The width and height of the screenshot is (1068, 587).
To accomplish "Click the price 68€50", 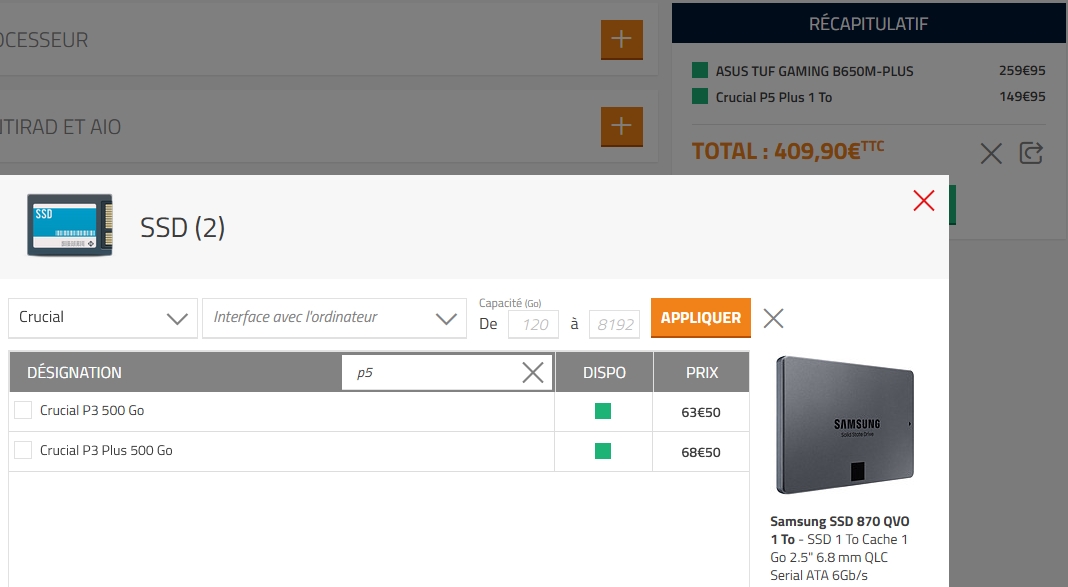I will point(701,452).
